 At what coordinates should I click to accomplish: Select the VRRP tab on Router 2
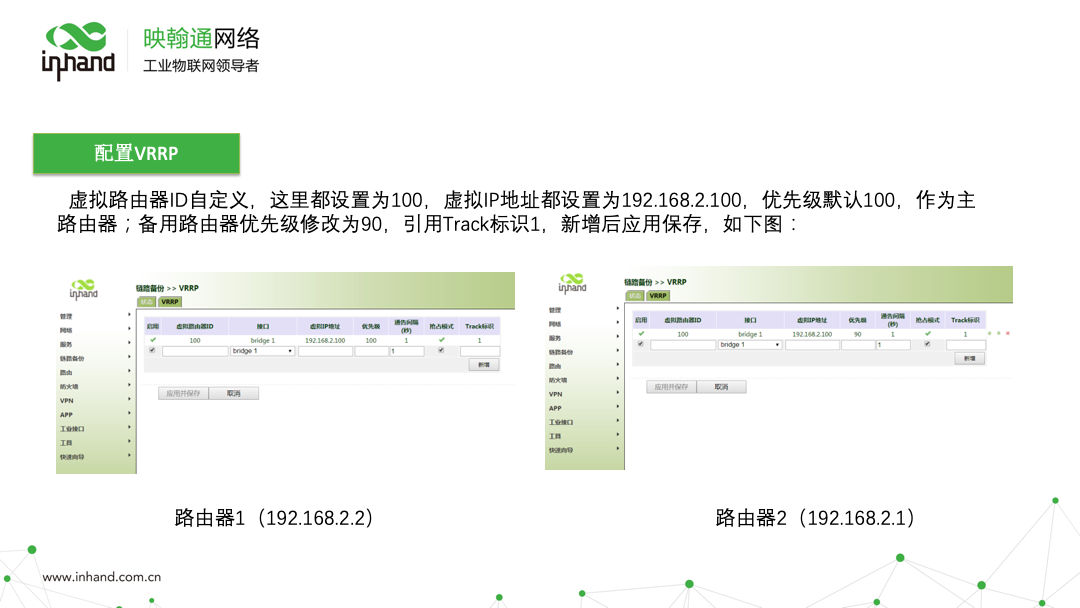pos(658,296)
